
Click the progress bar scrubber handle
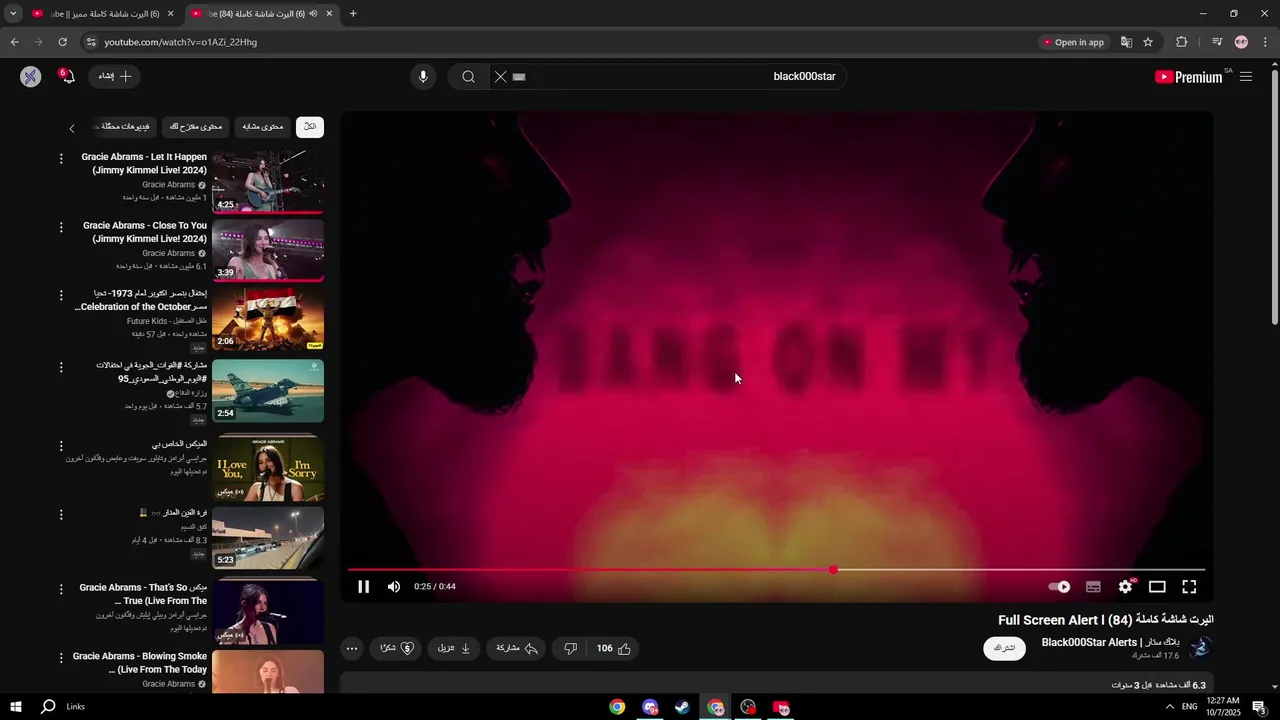click(x=833, y=570)
